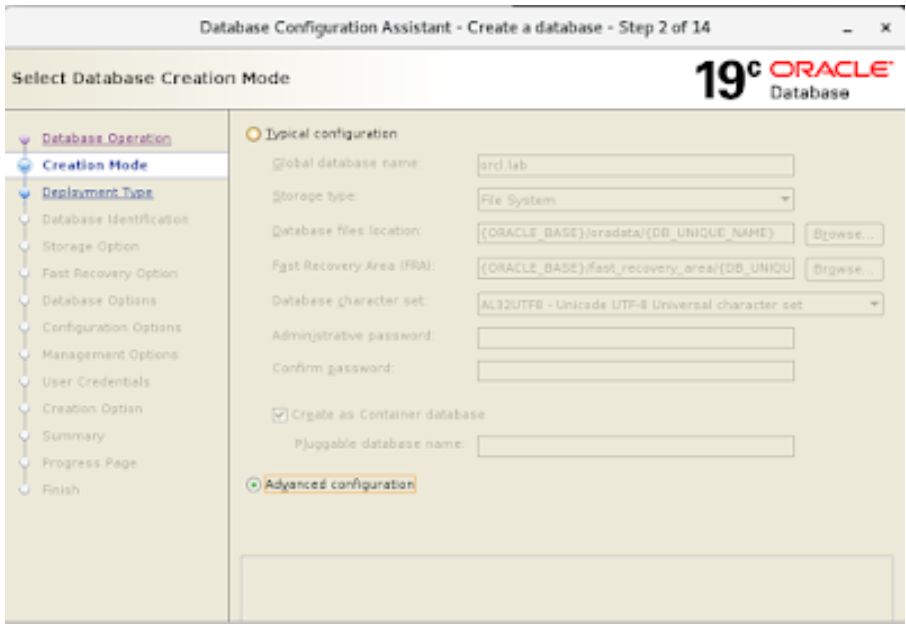906x625 pixels.
Task: Browse for Database files location
Action: click(844, 234)
